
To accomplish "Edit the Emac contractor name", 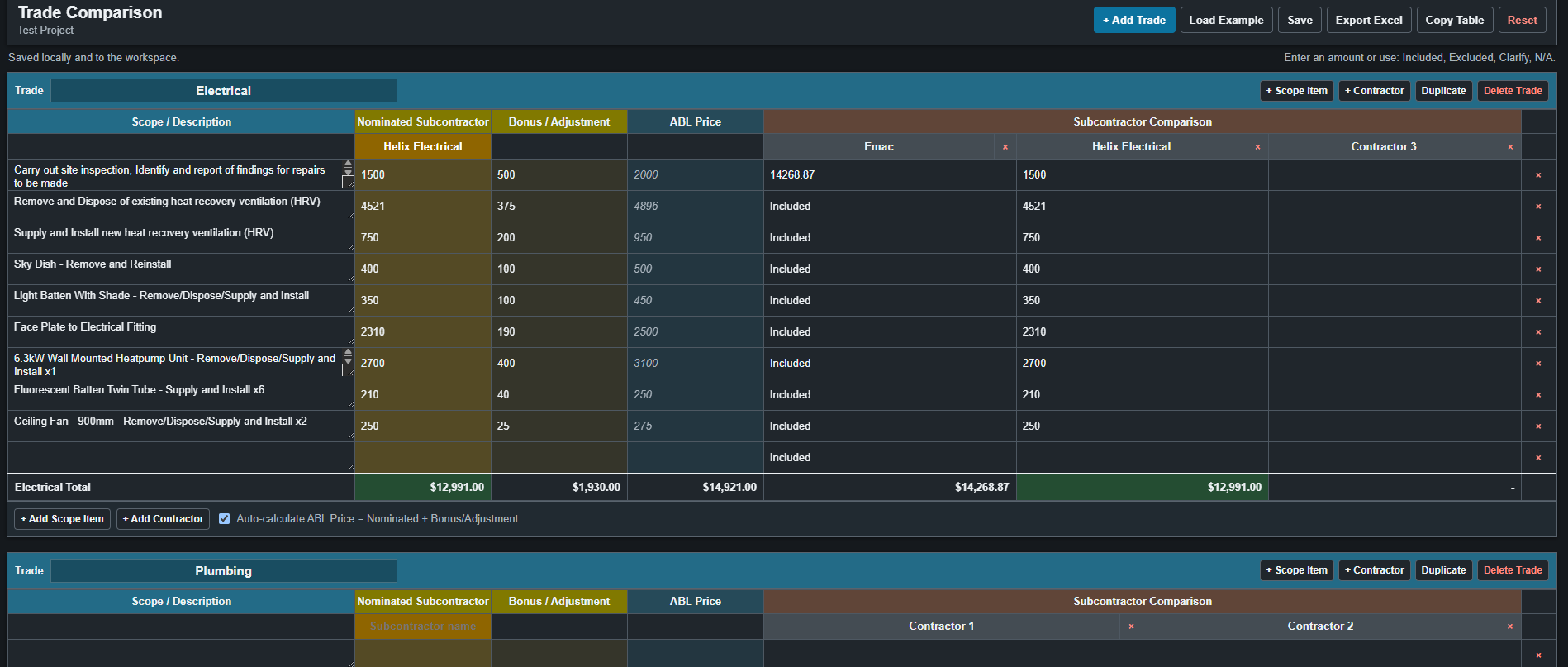I will (x=879, y=147).
